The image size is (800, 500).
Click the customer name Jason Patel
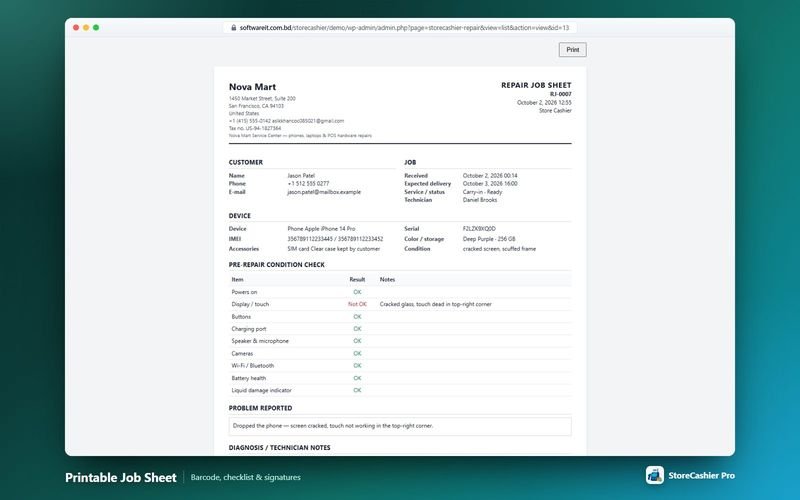pyautogui.click(x=301, y=176)
